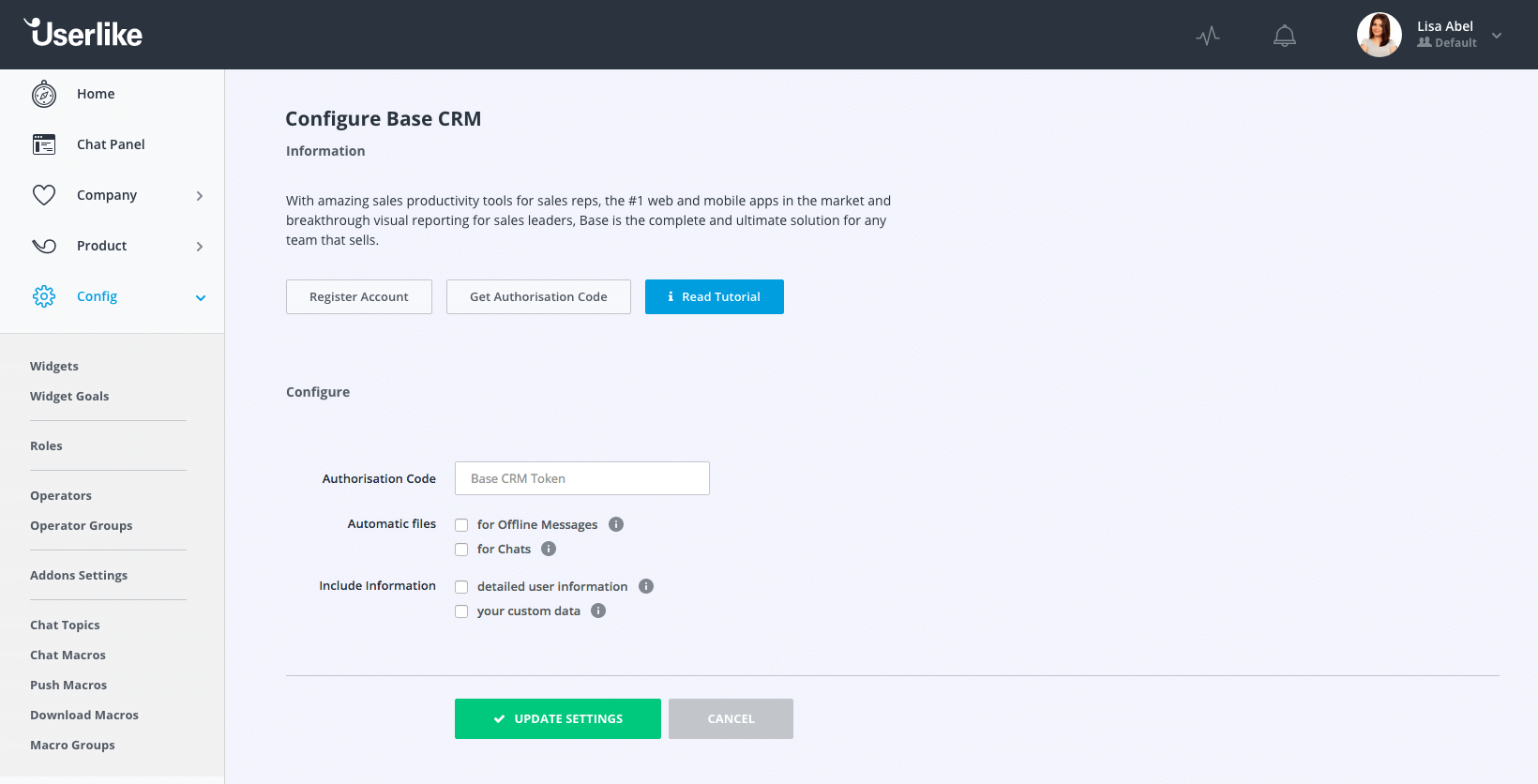Enable automatic files for Chats
The height and width of the screenshot is (784, 1538).
[461, 550]
